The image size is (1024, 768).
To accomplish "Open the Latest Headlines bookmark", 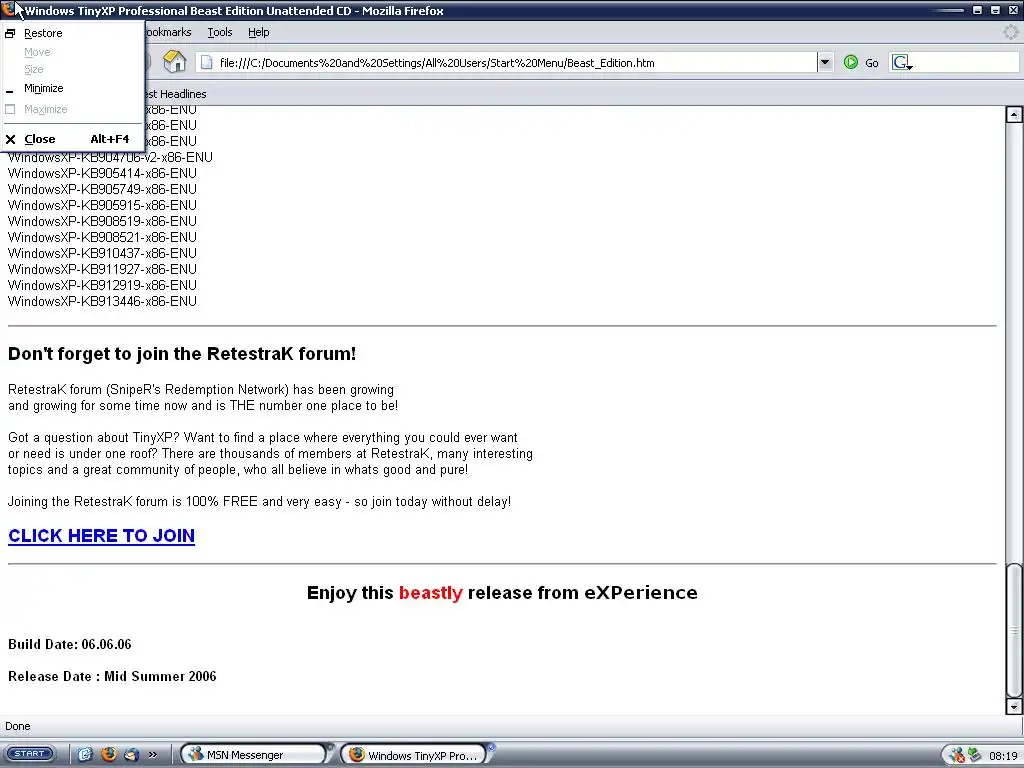I will 175,94.
